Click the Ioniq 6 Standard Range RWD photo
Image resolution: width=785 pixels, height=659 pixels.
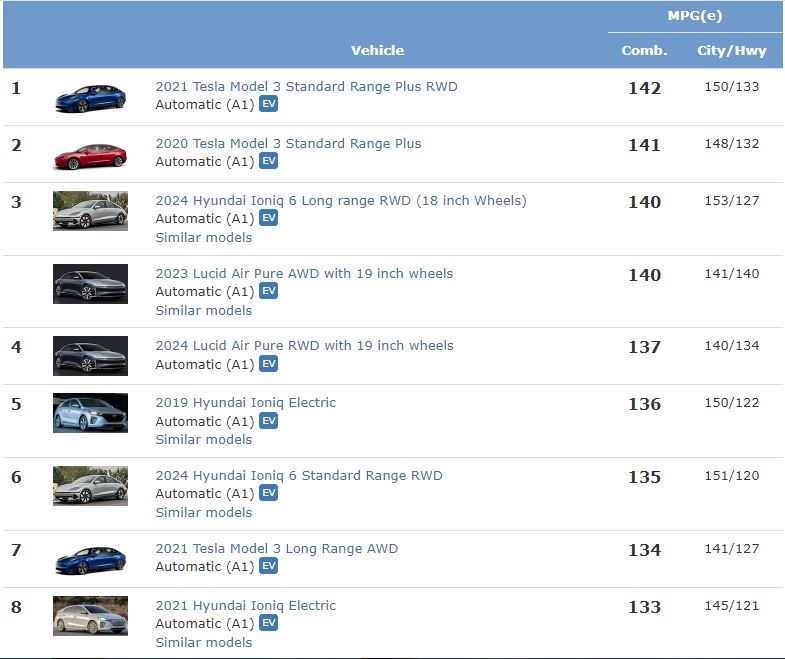[90, 486]
